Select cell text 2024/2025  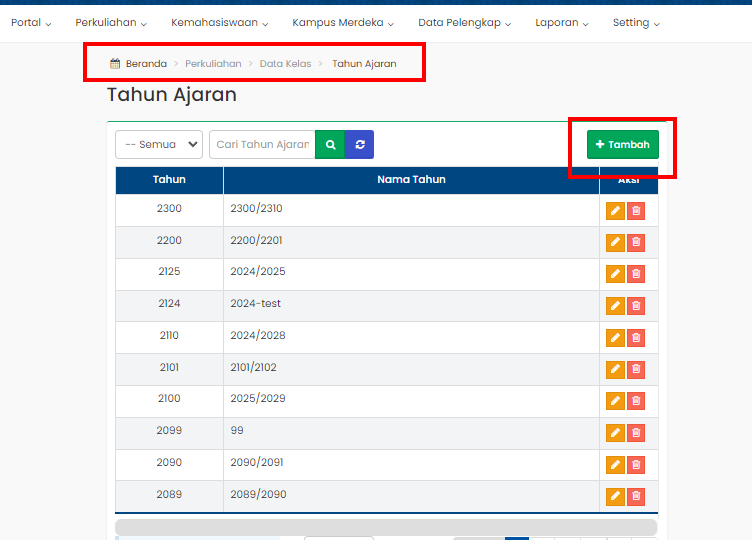point(258,271)
